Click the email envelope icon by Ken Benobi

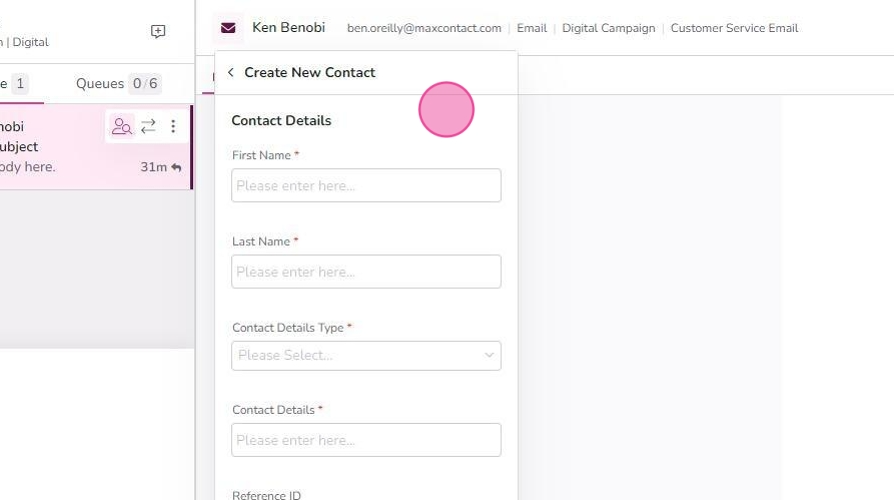coord(228,28)
